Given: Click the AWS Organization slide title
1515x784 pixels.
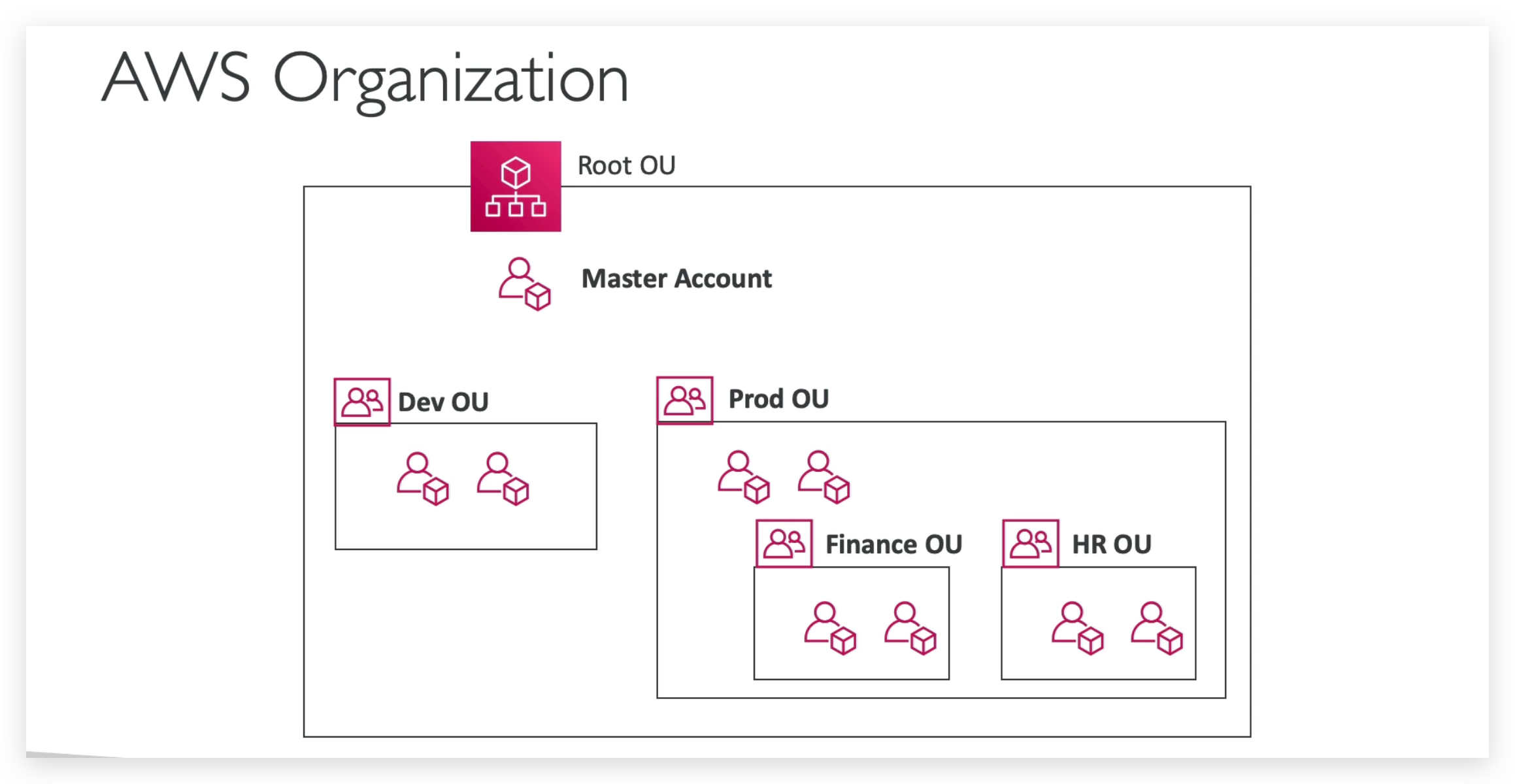Looking at the screenshot, I should coord(365,80).
